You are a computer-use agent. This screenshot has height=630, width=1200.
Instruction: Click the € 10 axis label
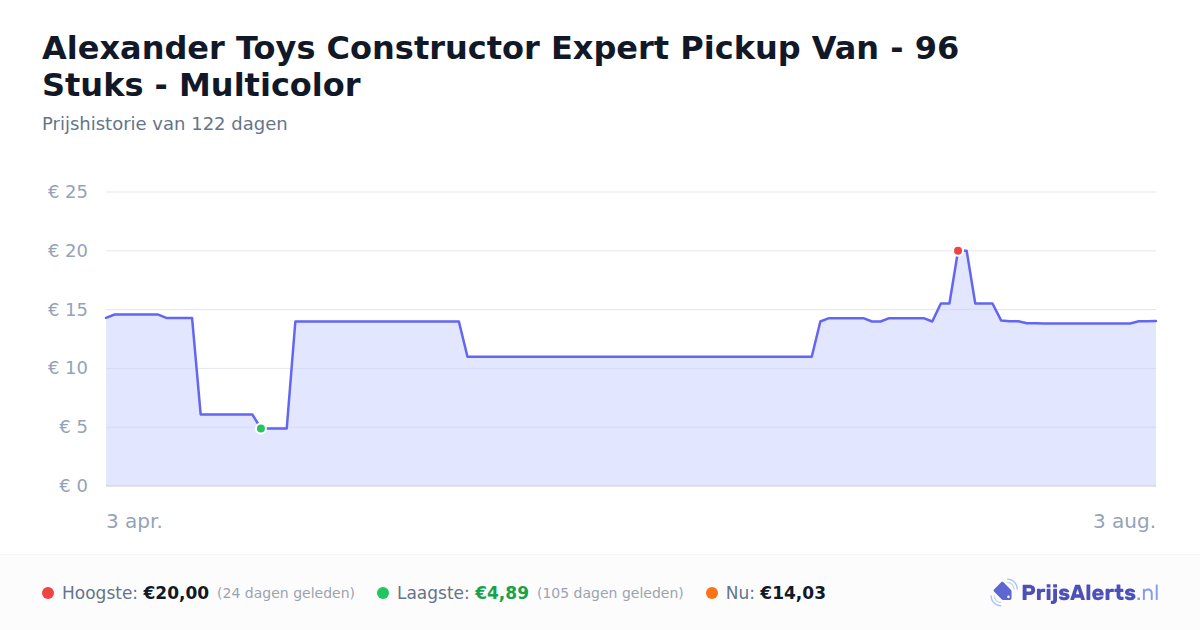(x=68, y=368)
